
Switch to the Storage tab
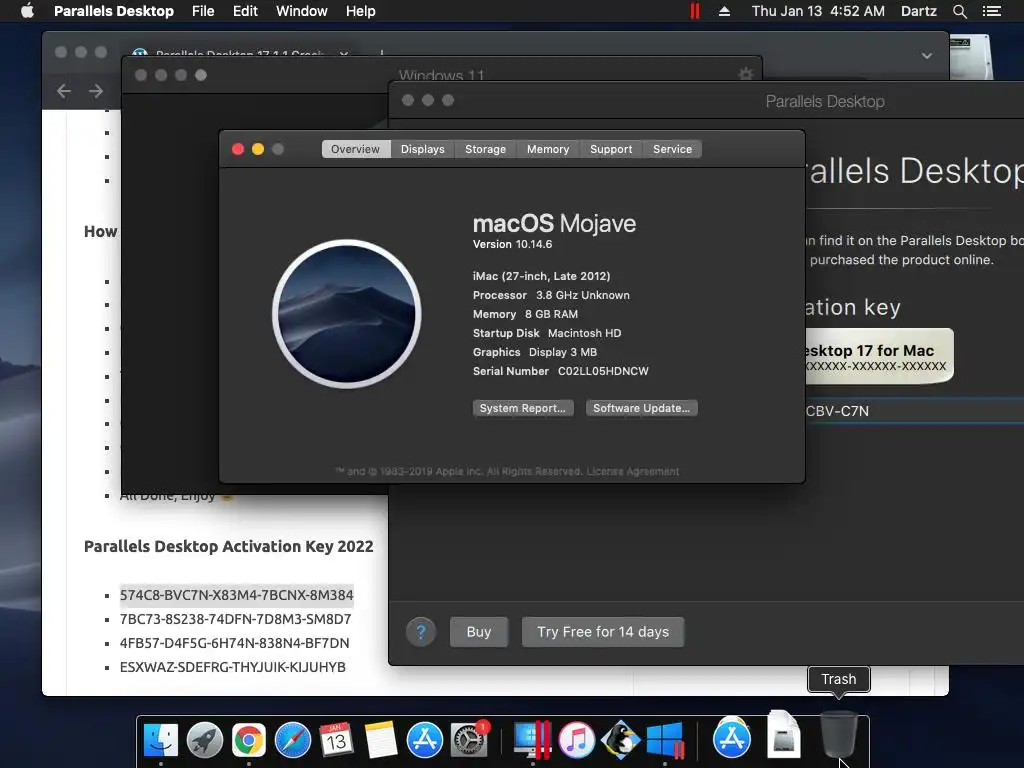(x=485, y=149)
